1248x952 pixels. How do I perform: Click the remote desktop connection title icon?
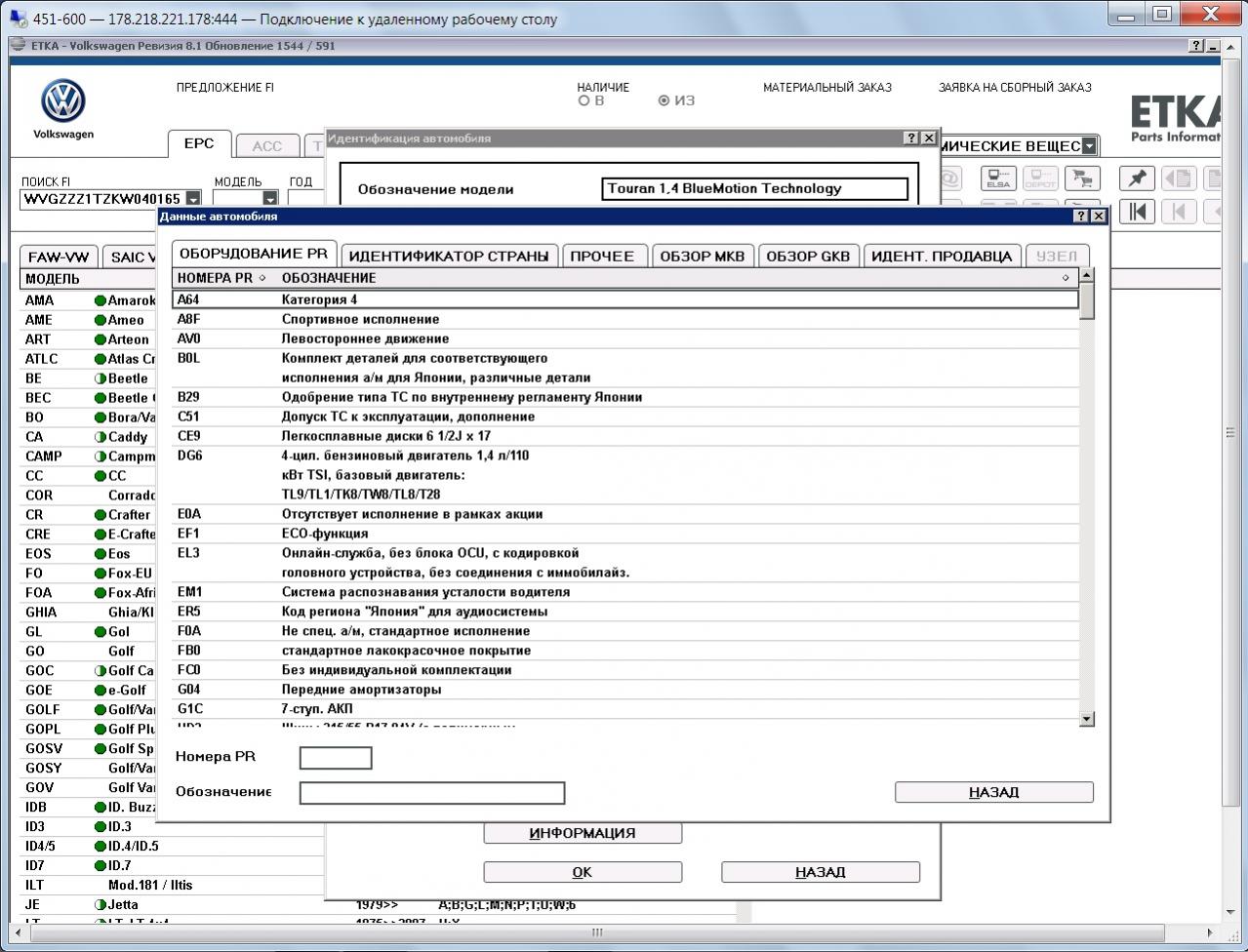19,19
